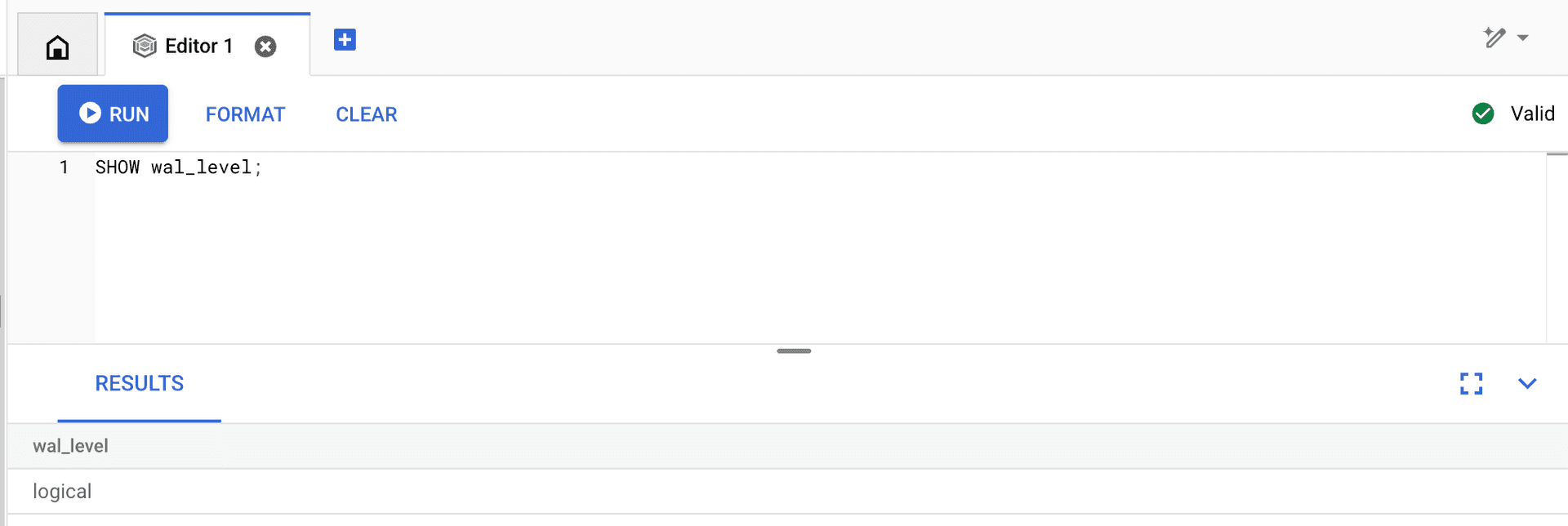Click into the SHOW wal_level query line
The height and width of the screenshot is (526, 1568).
coord(178,167)
